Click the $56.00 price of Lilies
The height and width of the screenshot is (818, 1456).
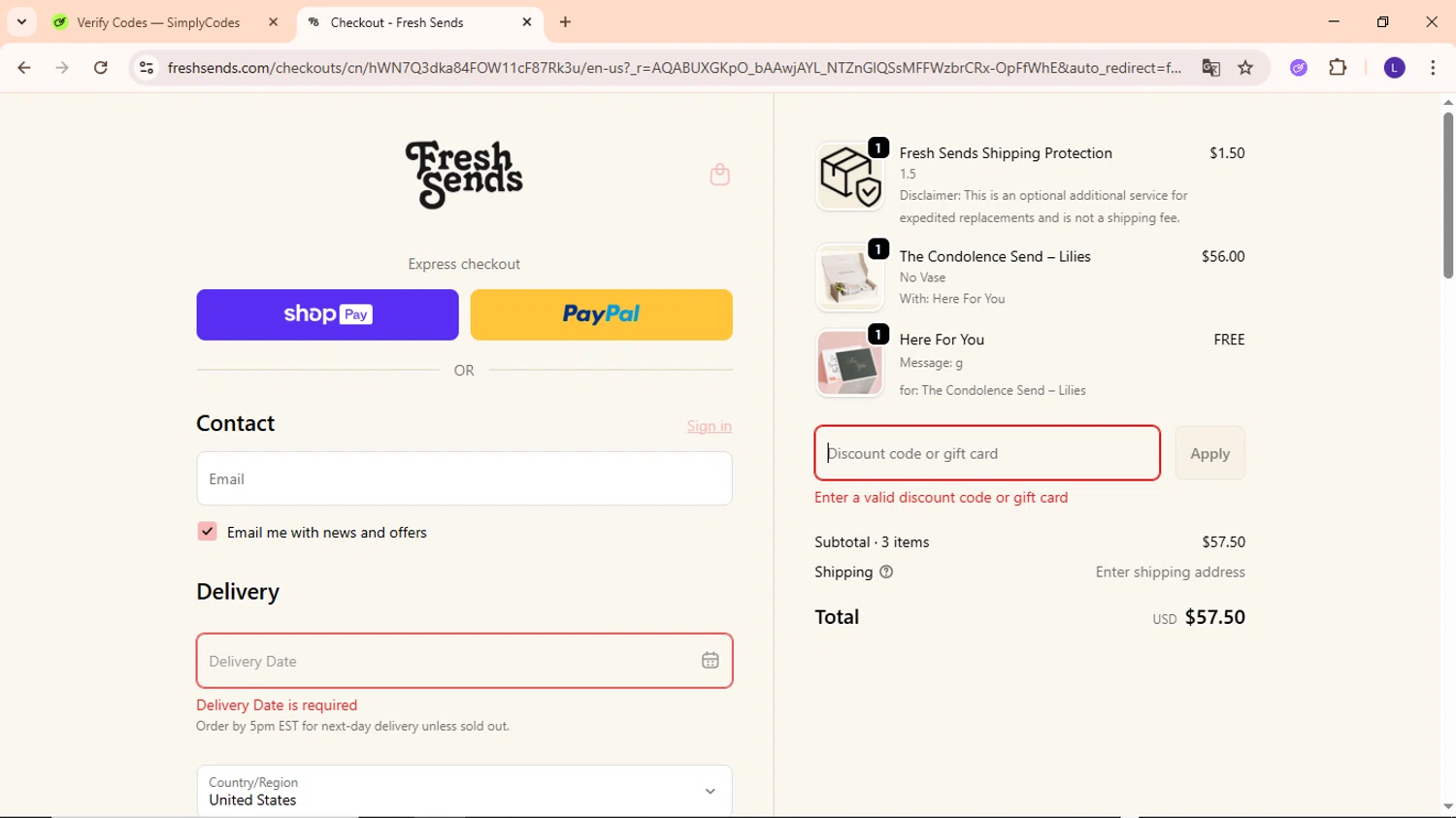tap(1223, 256)
